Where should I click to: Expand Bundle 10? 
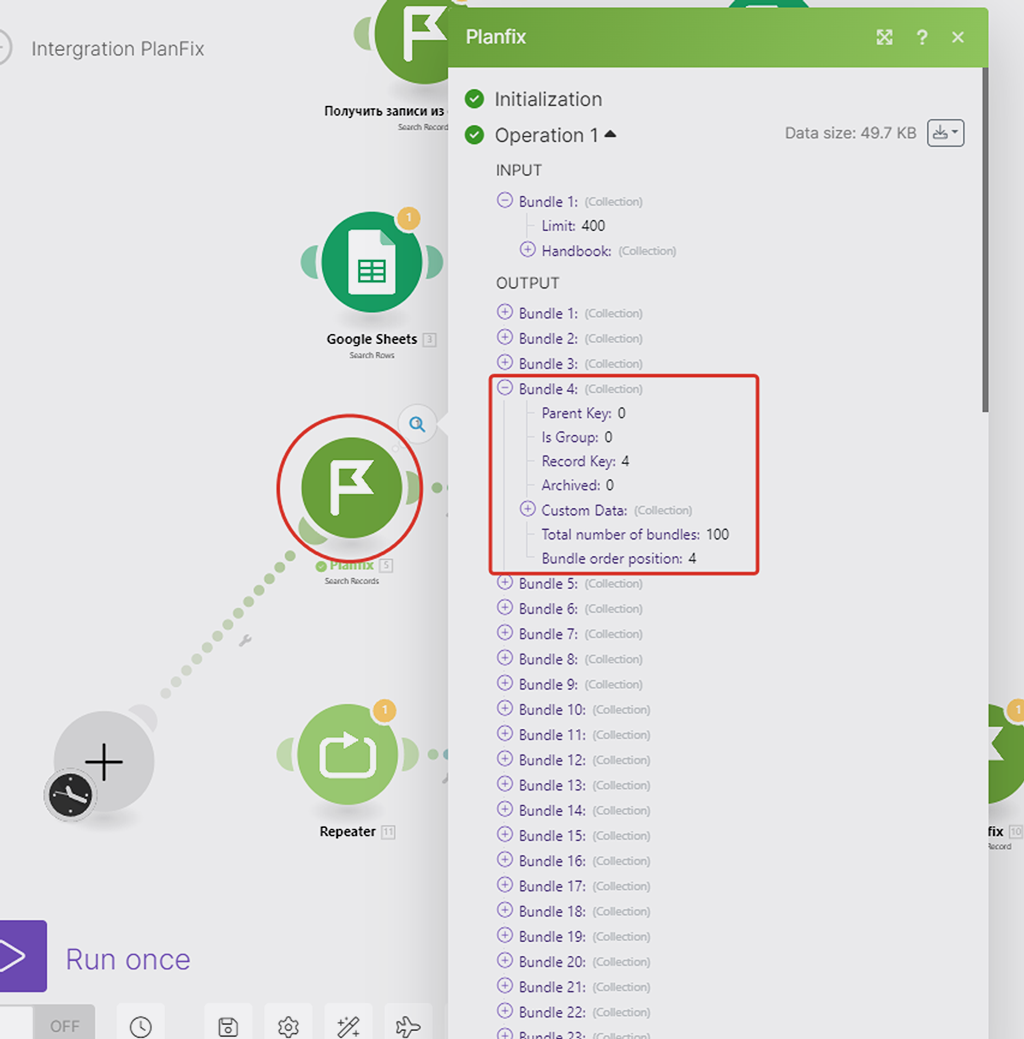click(x=505, y=708)
